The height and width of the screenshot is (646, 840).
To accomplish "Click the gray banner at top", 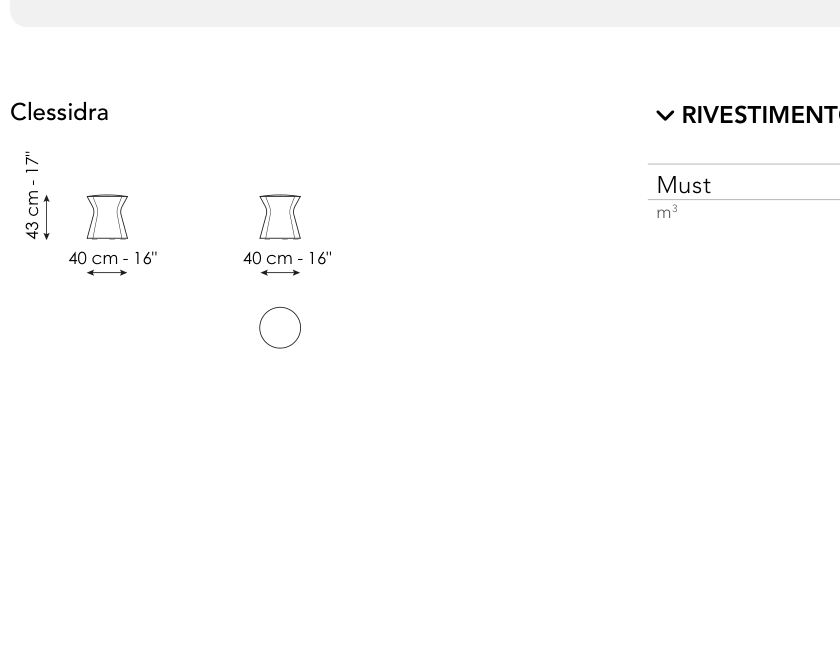I will coord(425,13).
